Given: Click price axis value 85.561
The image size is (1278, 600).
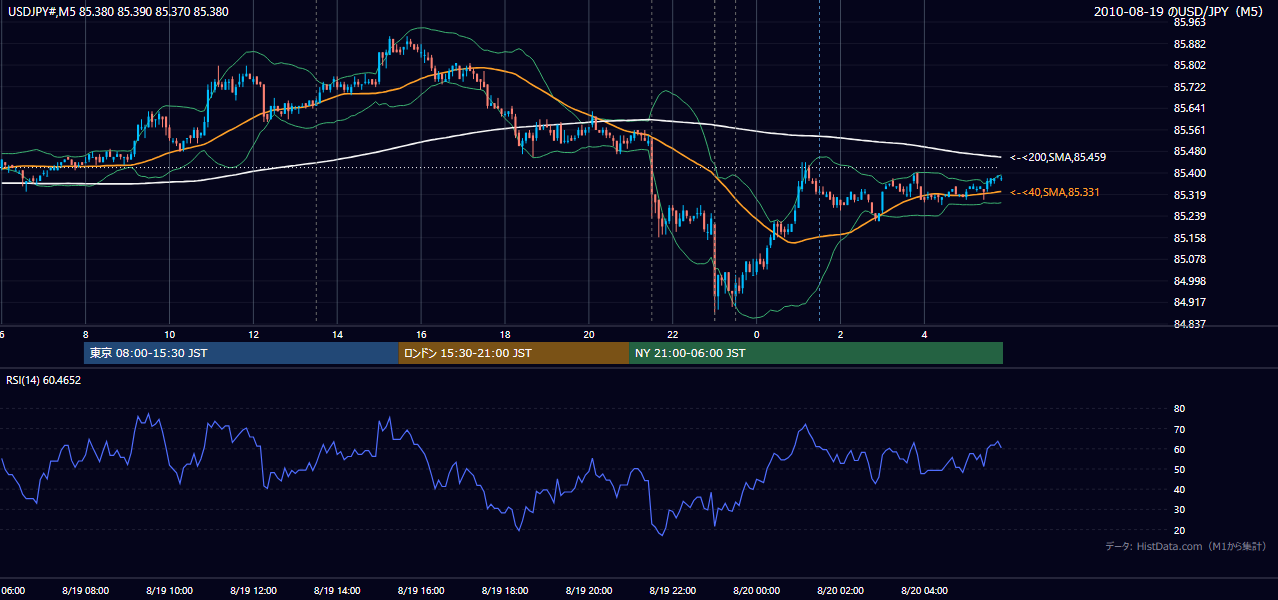Looking at the screenshot, I should click(x=1189, y=130).
